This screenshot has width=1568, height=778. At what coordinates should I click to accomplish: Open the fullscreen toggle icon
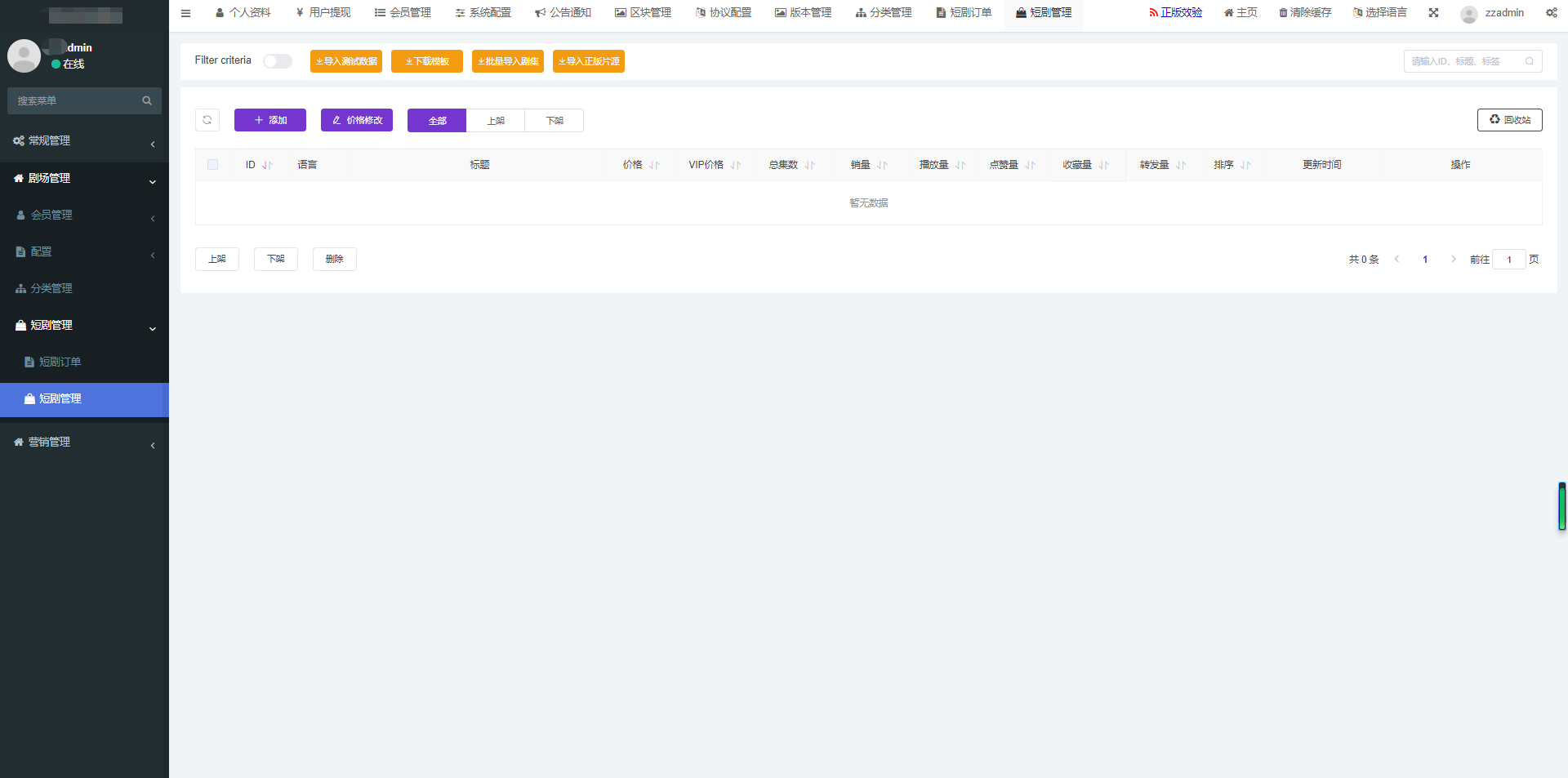(1433, 13)
